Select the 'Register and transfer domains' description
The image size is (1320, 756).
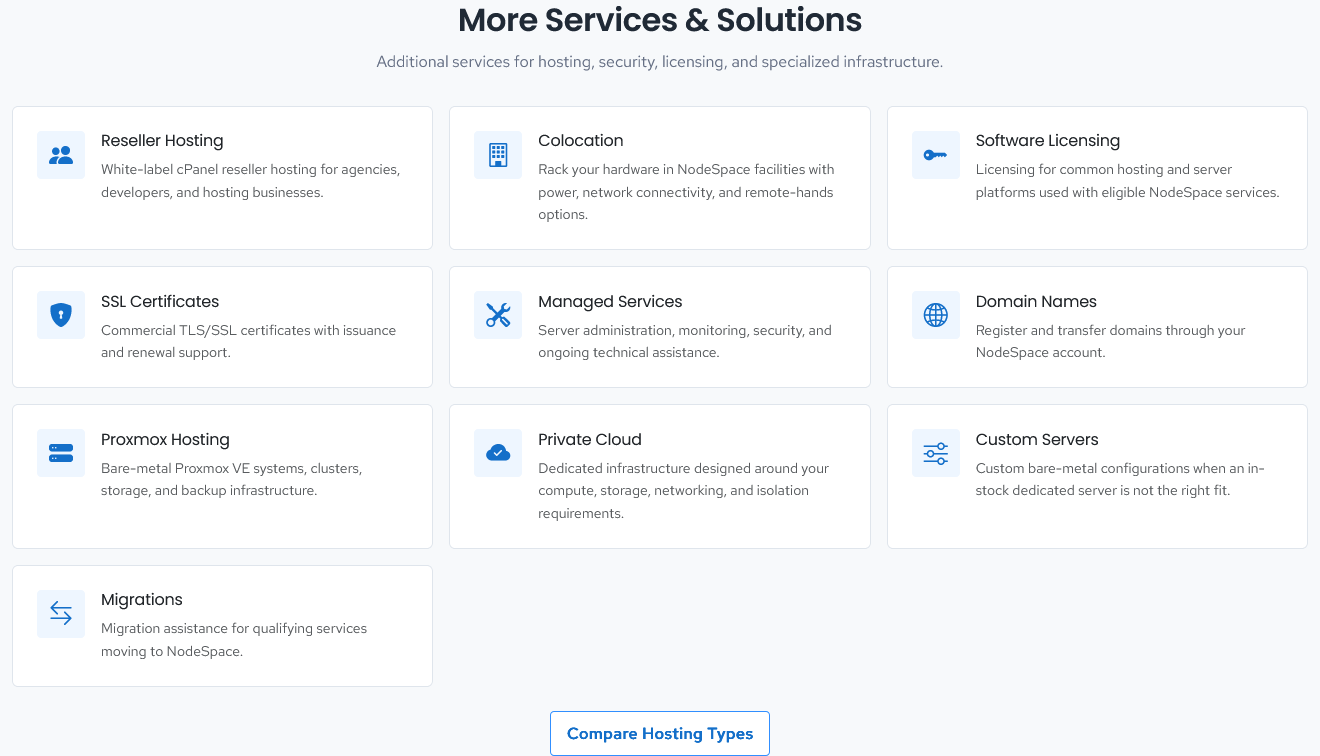pyautogui.click(x=1111, y=341)
